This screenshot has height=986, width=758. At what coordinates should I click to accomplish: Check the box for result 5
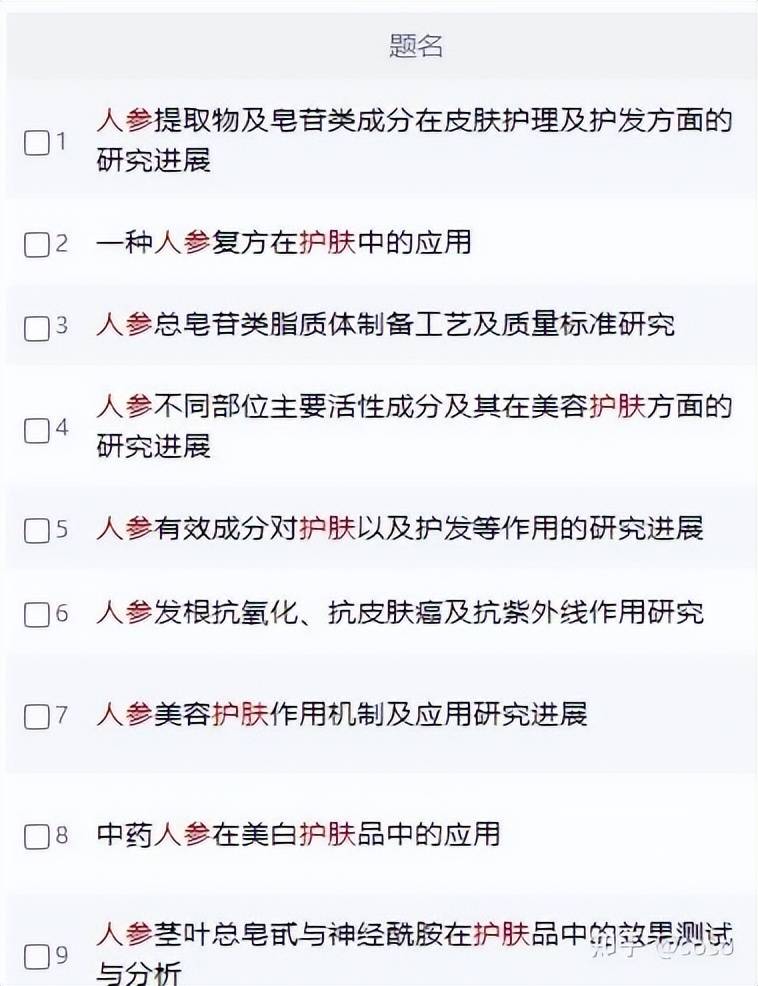coord(36,530)
